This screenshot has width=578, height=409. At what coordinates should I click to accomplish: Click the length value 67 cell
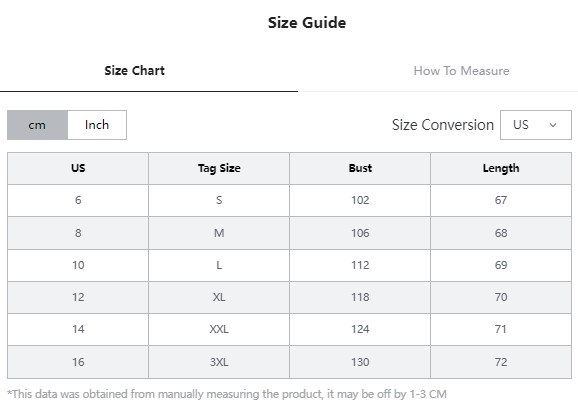point(501,200)
